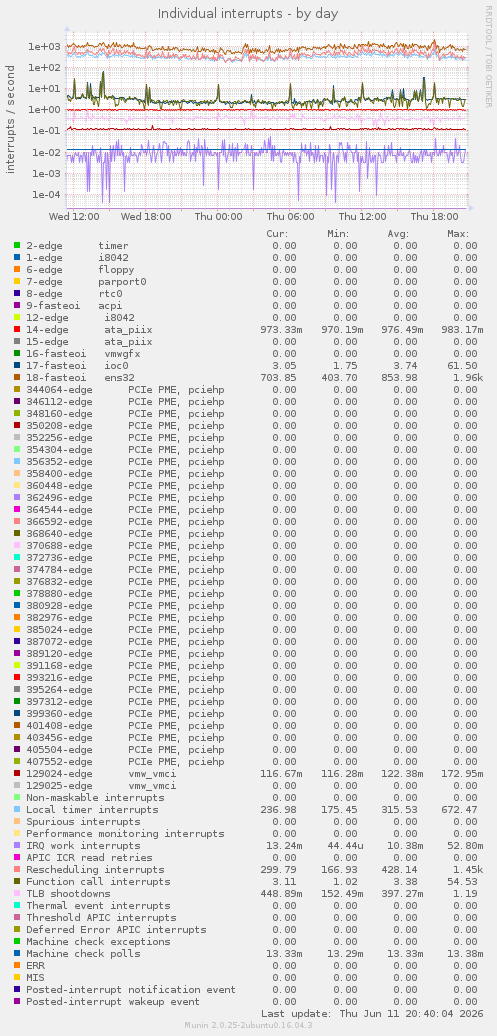This screenshot has height=1036, width=497.
Task: Click the Avg: column header
Action: [x=399, y=234]
